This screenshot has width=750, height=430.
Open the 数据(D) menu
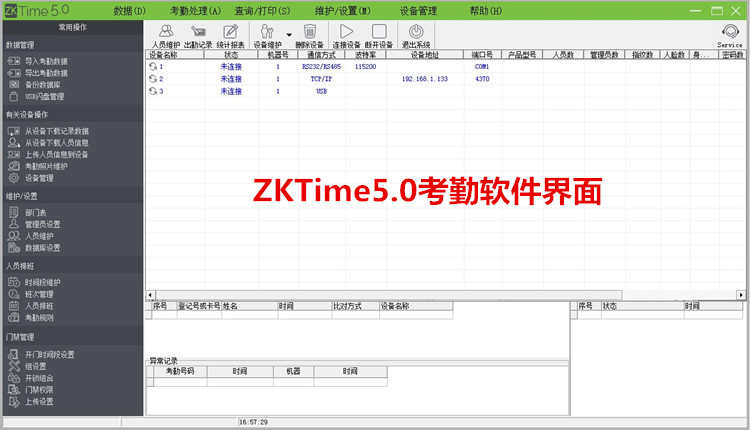[130, 11]
